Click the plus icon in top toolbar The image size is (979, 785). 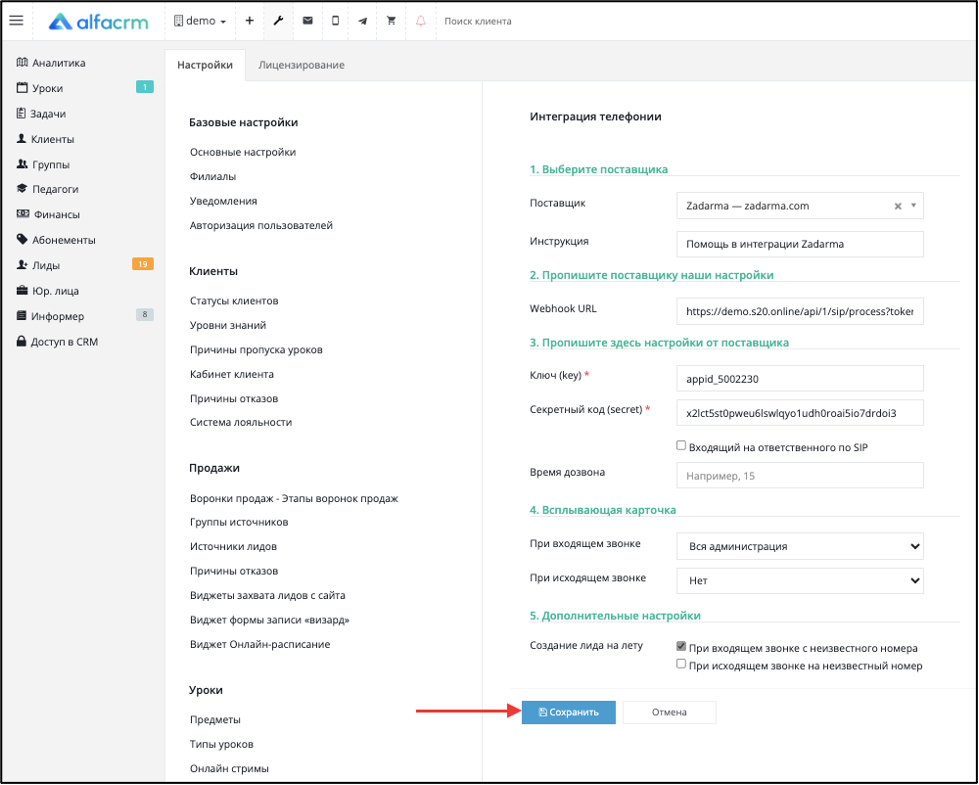tap(249, 21)
